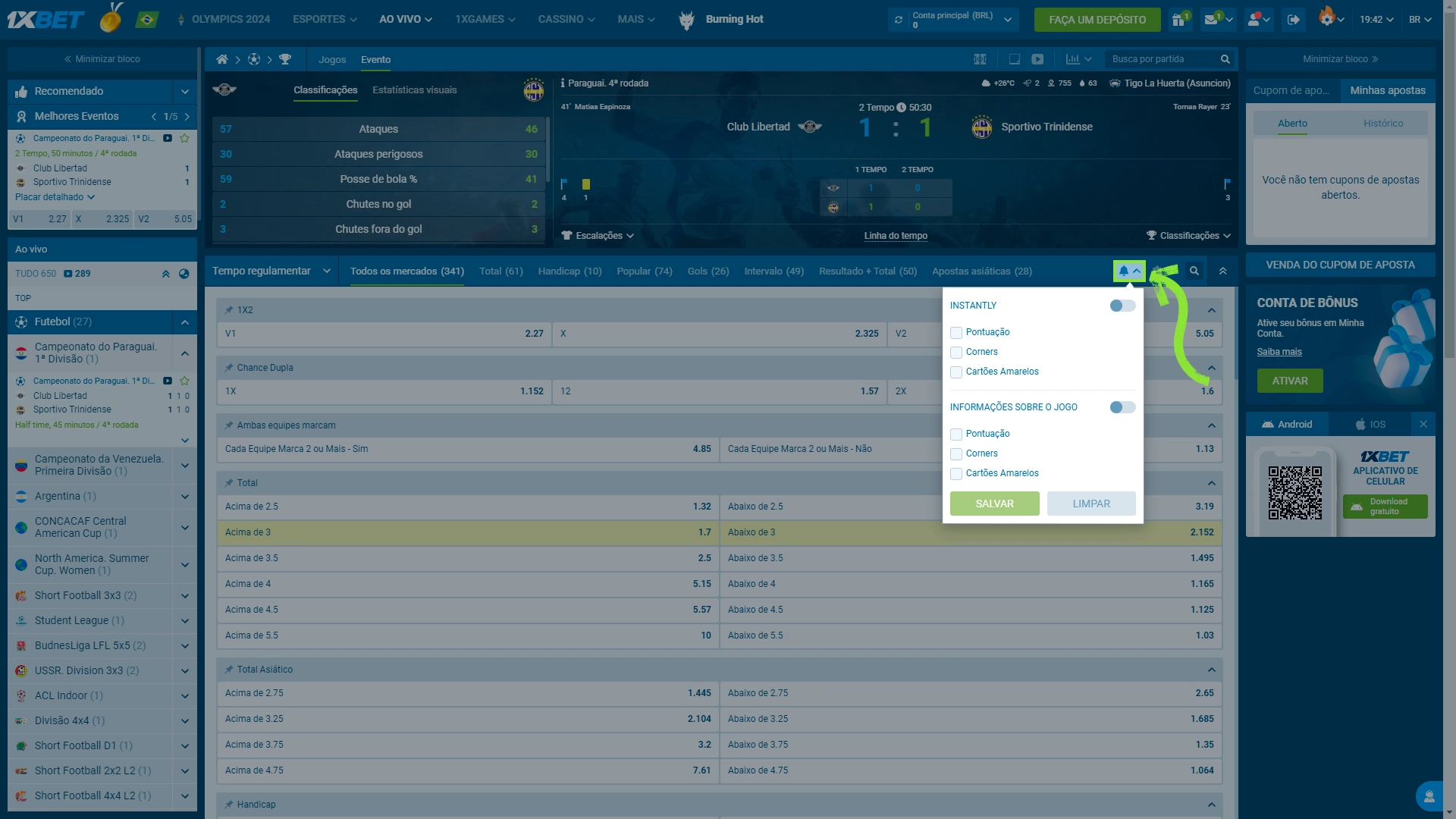
Task: Click the markets search magnifier icon
Action: [1194, 271]
